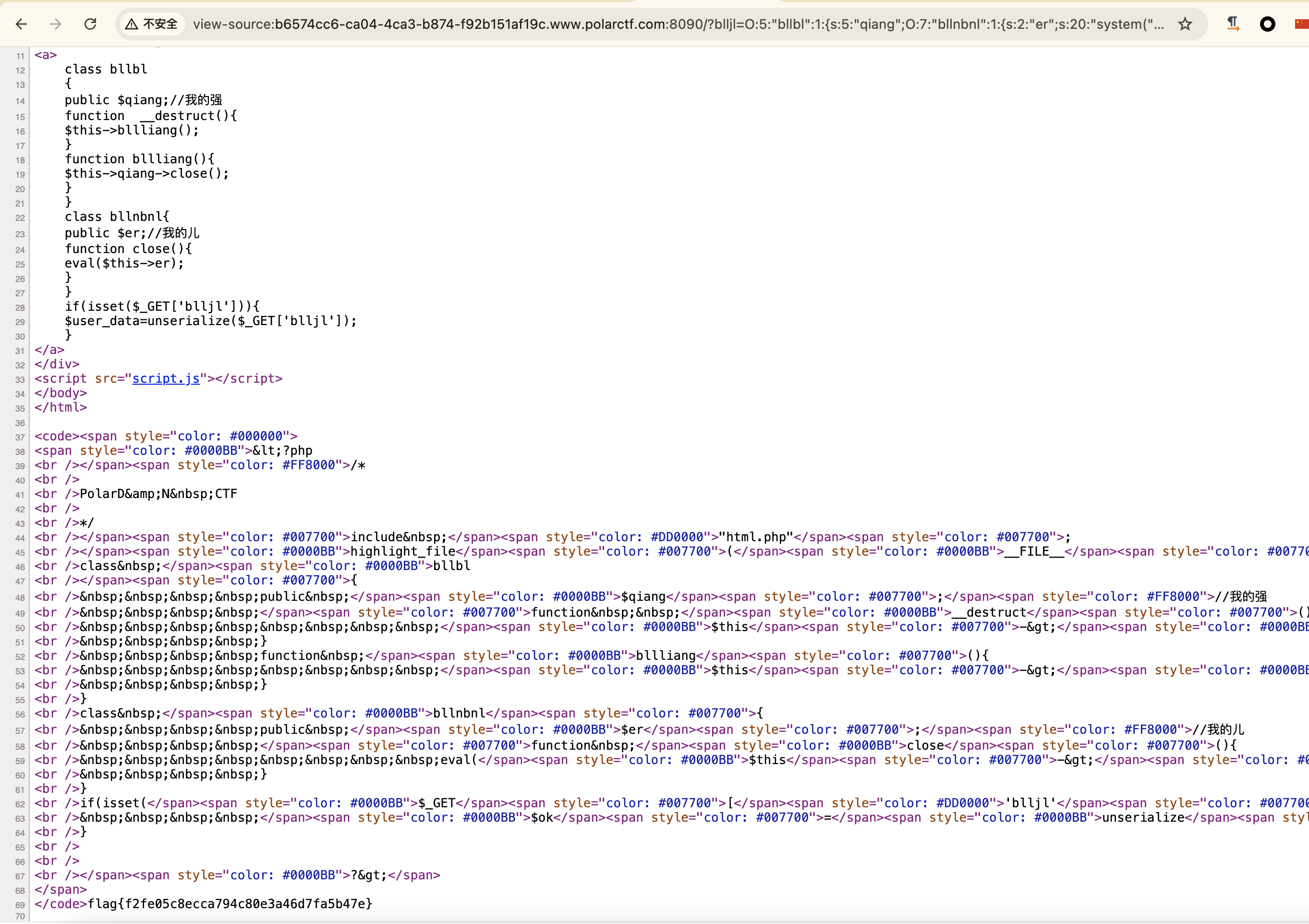
Task: Click the closing </html> tag line
Action: [61, 408]
